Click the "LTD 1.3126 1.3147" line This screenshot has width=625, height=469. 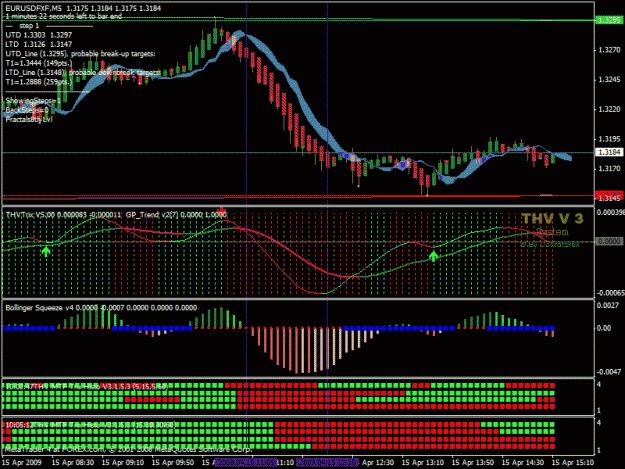coord(39,44)
